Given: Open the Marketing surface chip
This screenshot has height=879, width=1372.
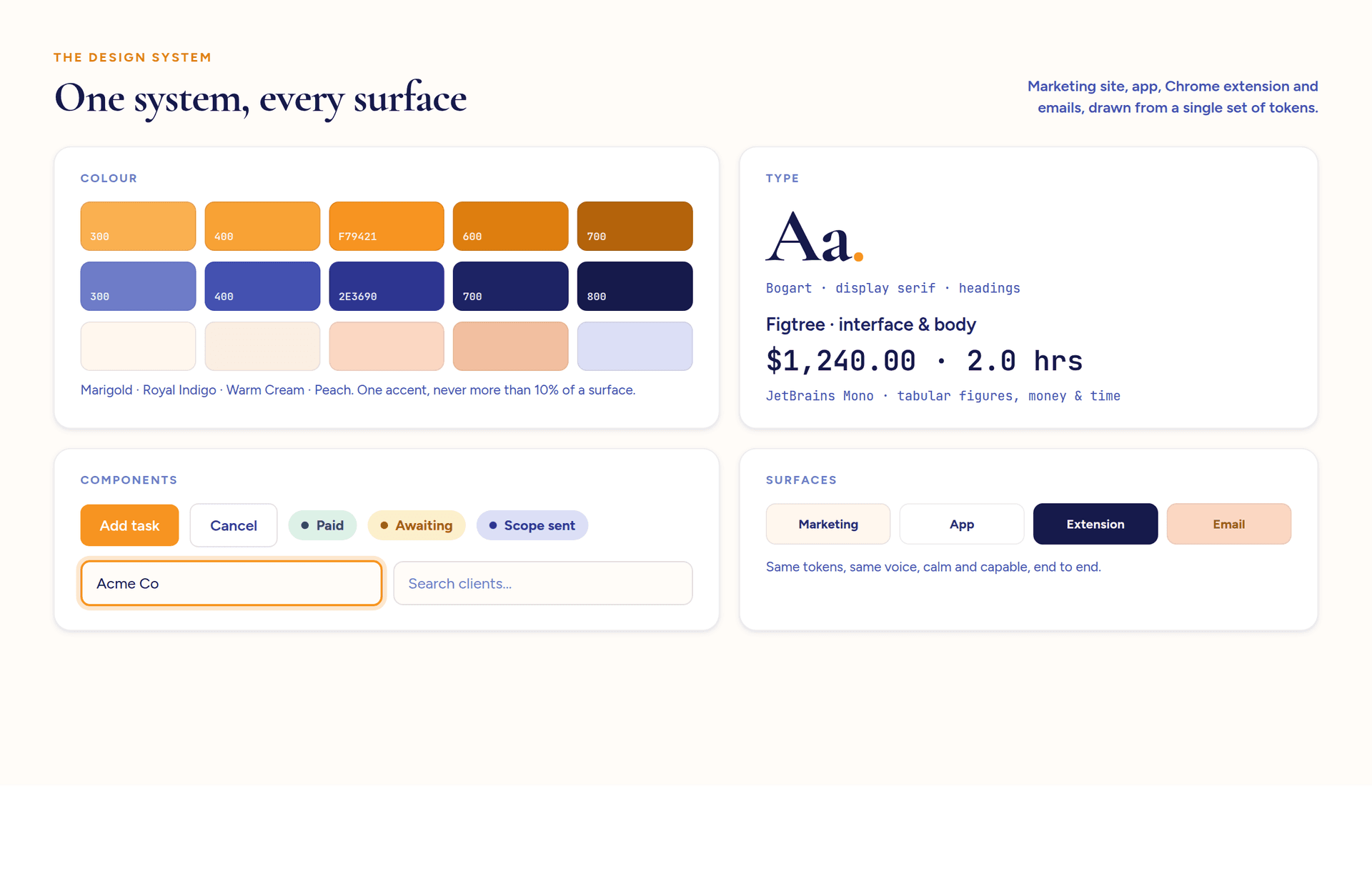Looking at the screenshot, I should [x=828, y=524].
